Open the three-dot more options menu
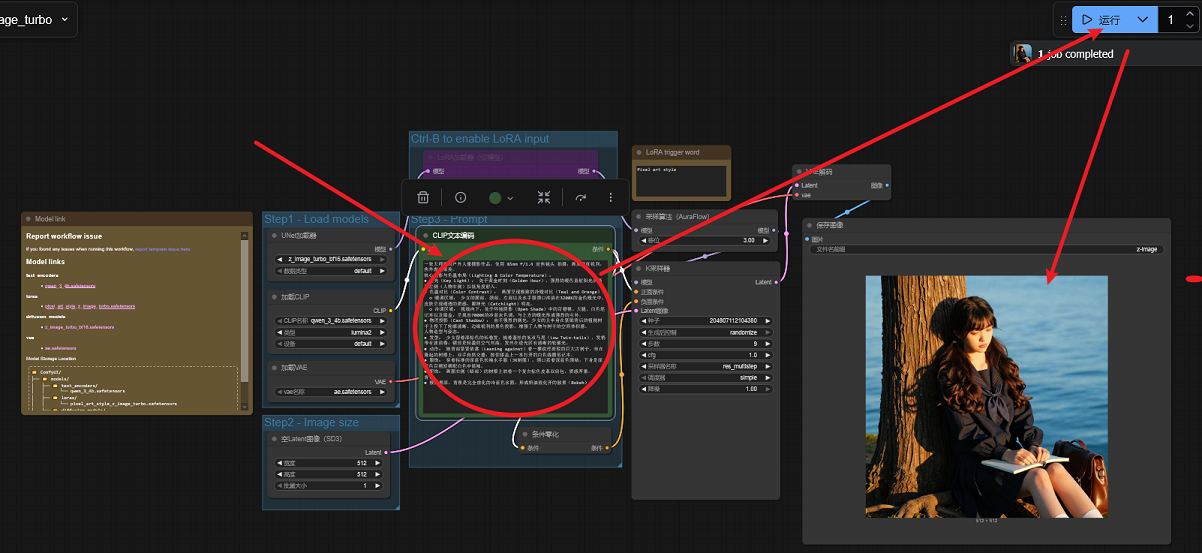 click(x=610, y=198)
